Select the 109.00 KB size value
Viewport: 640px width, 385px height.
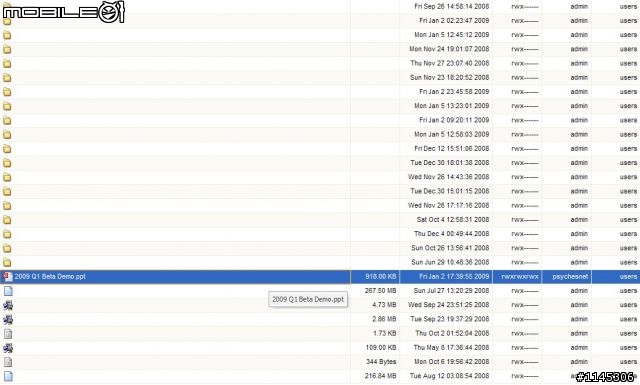click(x=381, y=348)
